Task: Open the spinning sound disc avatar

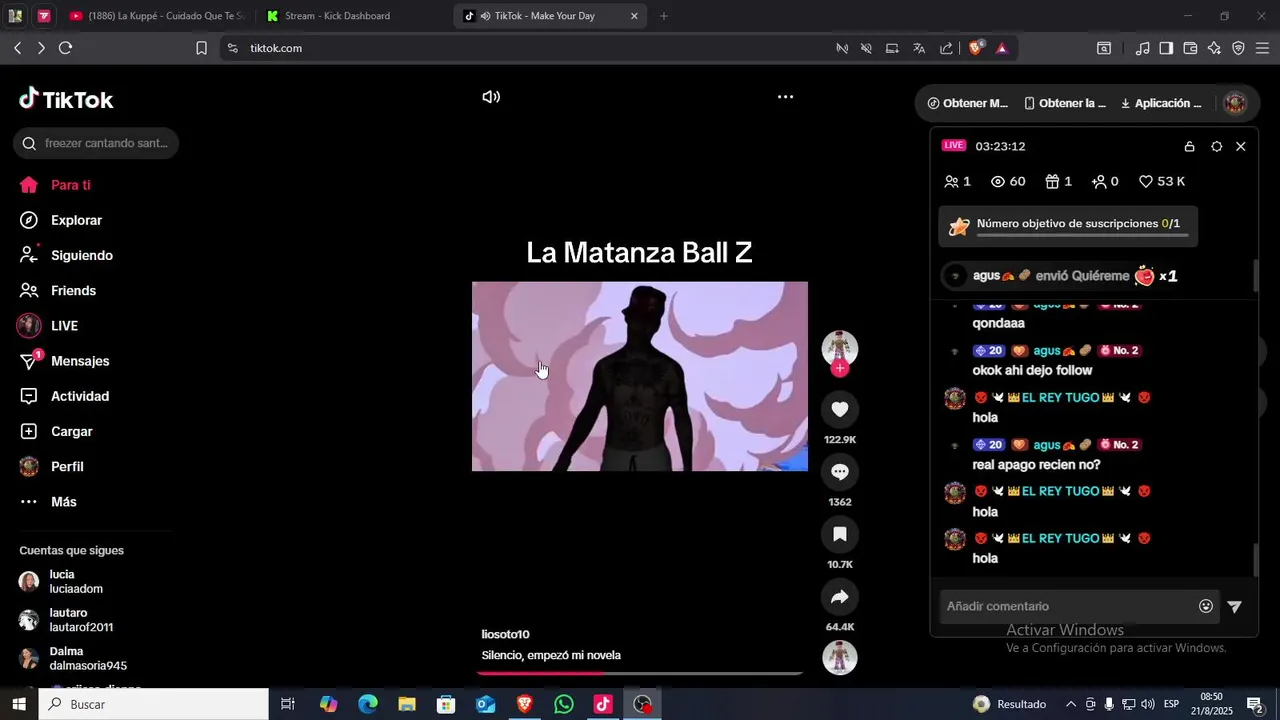Action: 840,657
